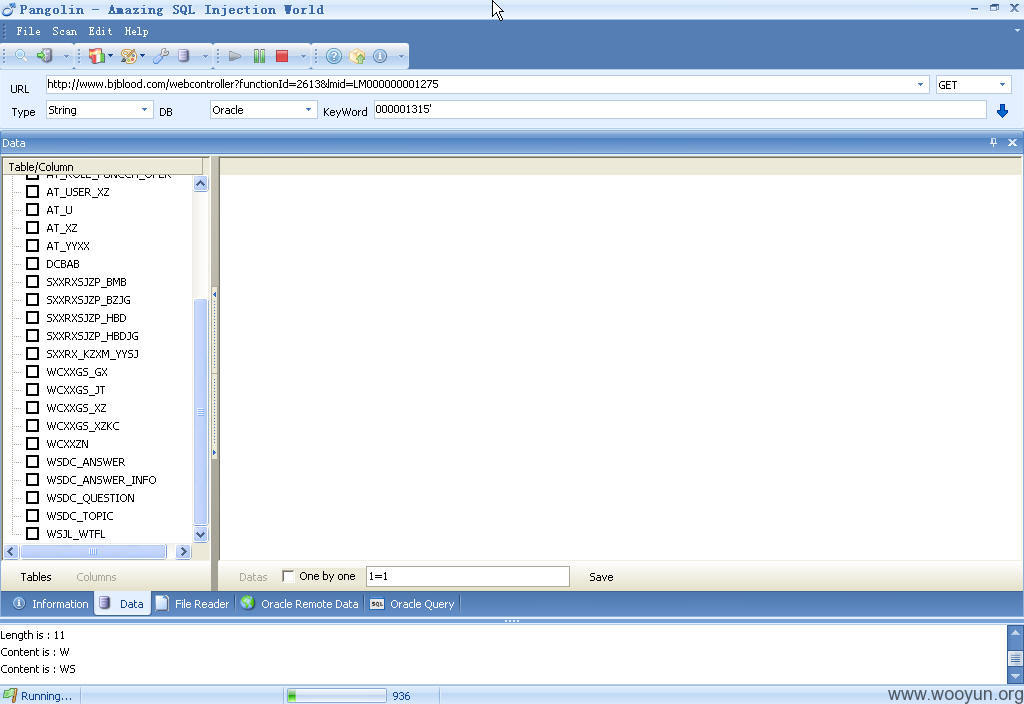Expand toolbar options after the stop button
1024x704 pixels.
(303, 57)
